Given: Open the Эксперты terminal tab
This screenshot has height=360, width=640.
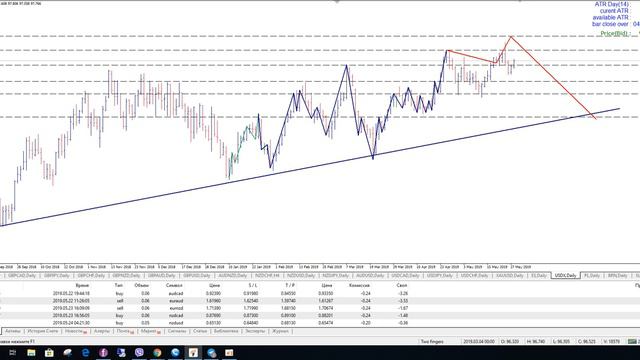Looking at the screenshot, I should [255, 331].
